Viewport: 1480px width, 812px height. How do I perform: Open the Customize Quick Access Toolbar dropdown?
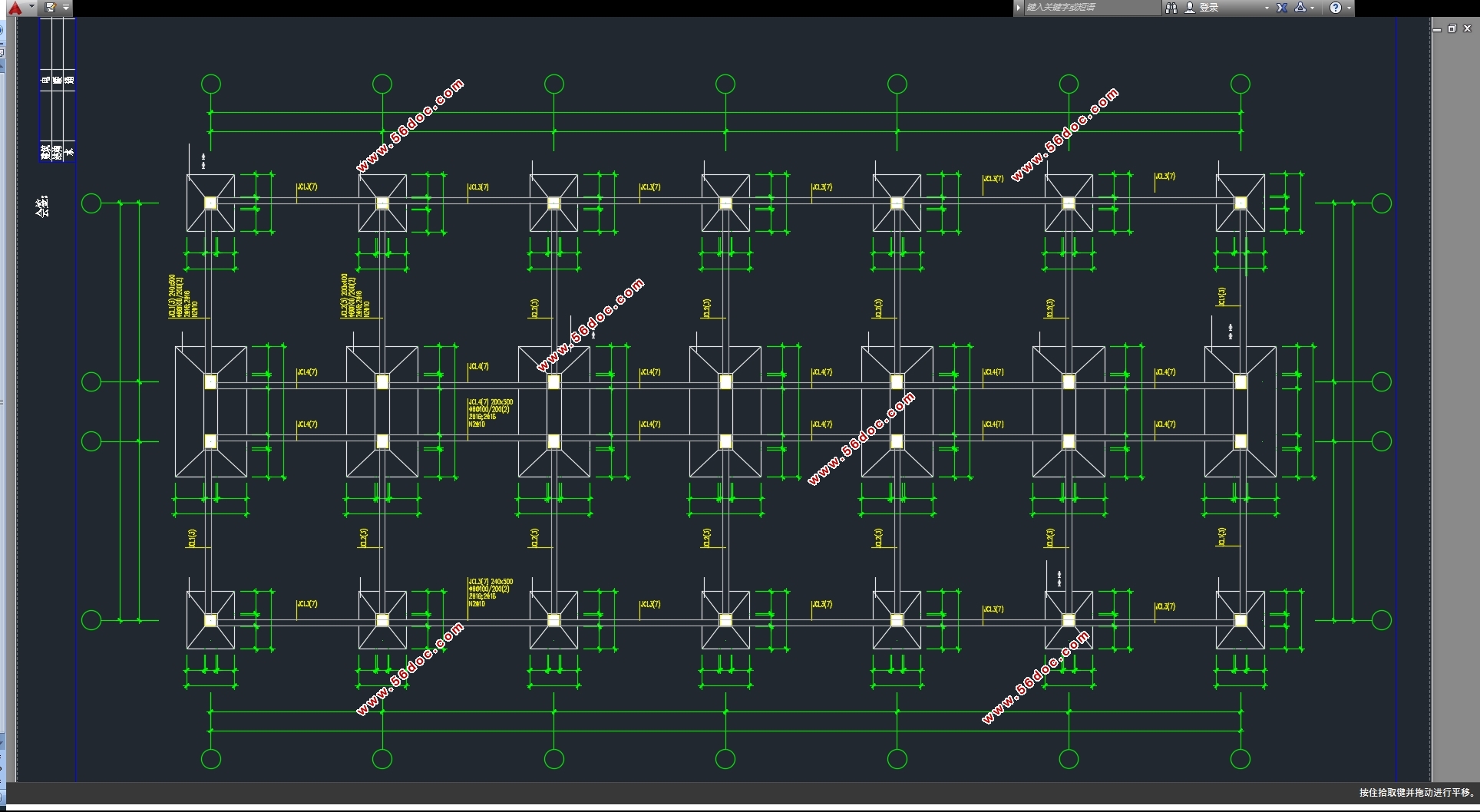66,8
